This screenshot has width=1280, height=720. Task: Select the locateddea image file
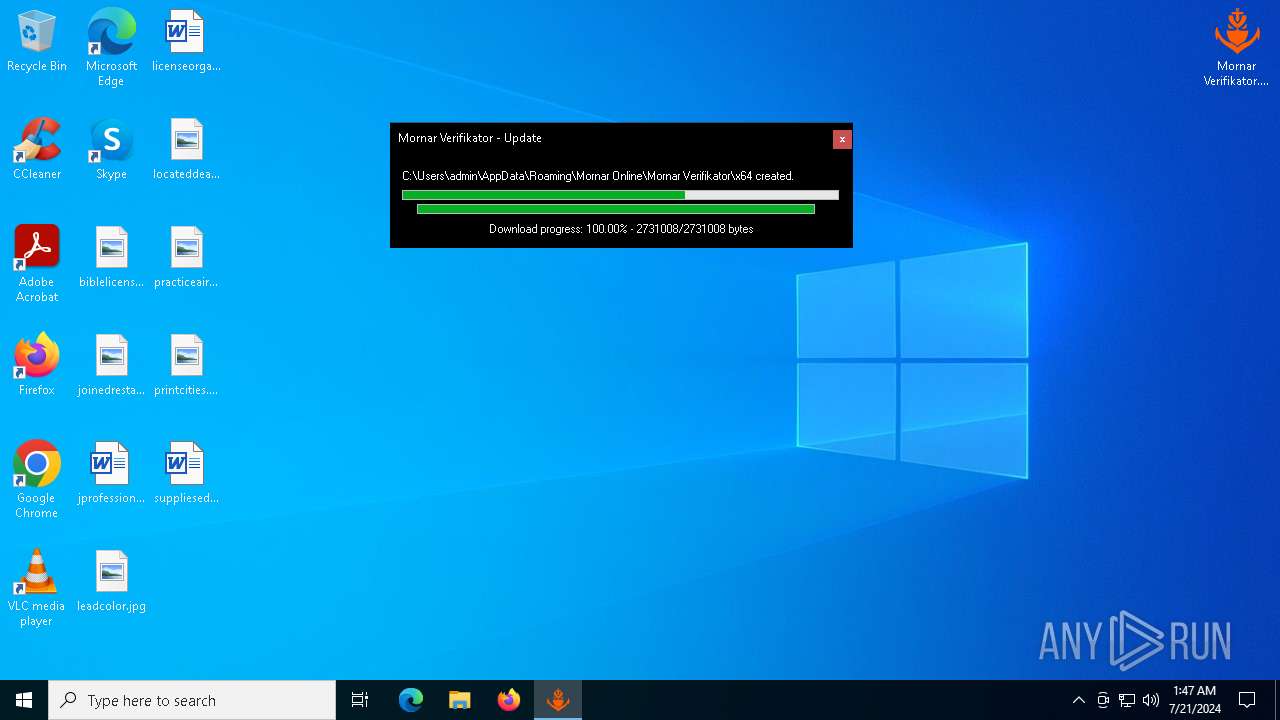[x=186, y=150]
